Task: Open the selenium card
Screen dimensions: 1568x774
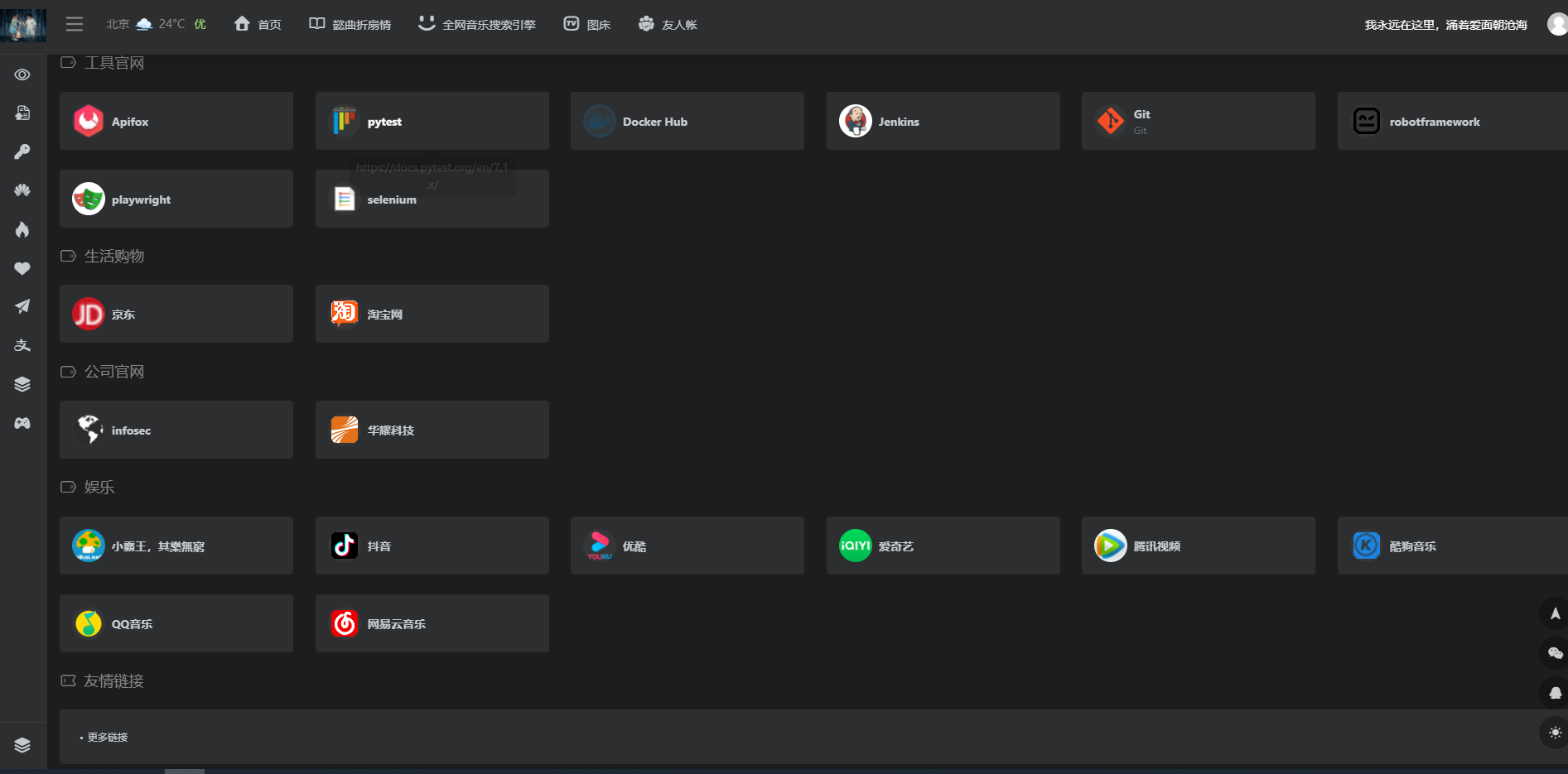Action: (x=432, y=199)
